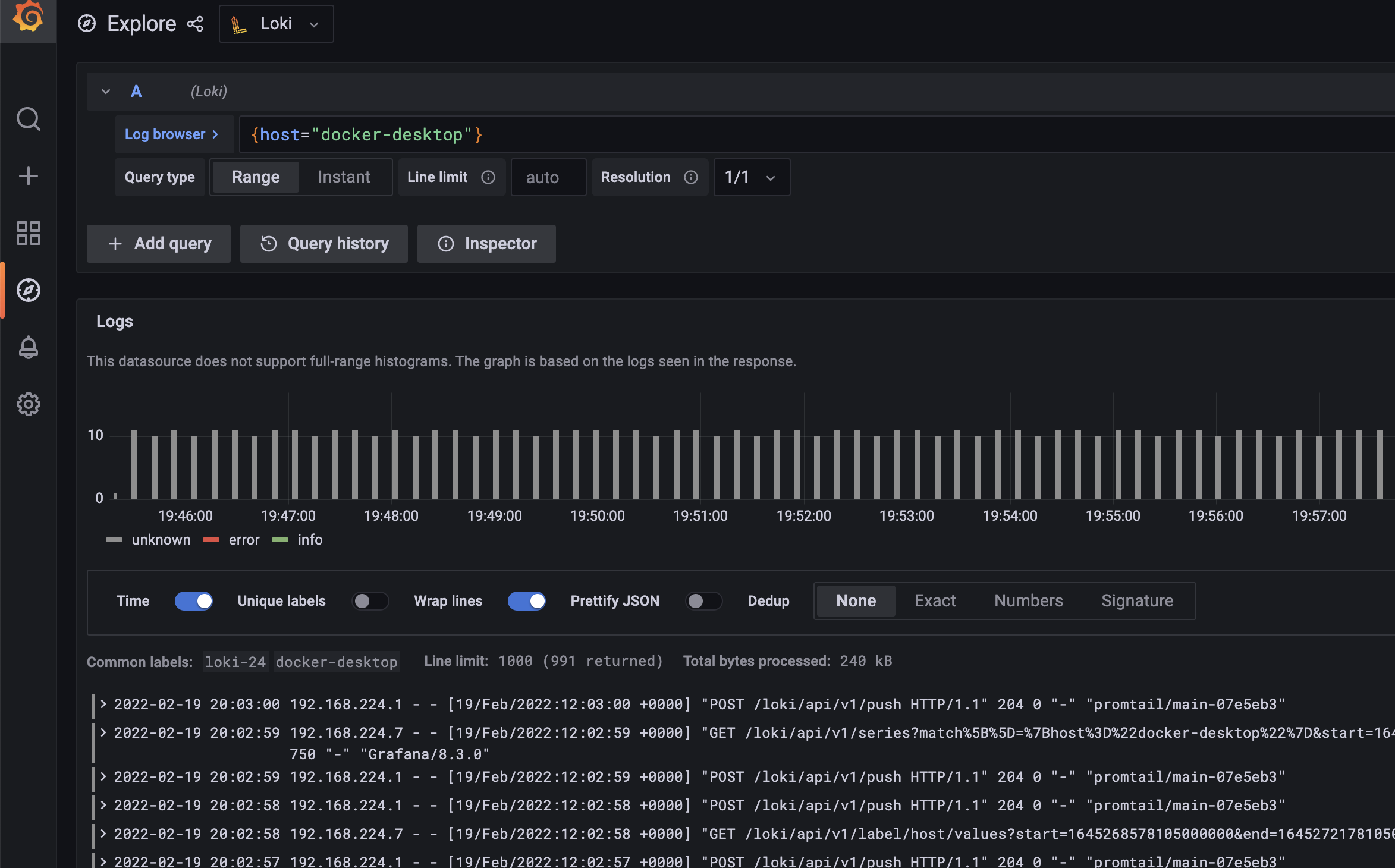Click the share icon next to Explore
The width and height of the screenshot is (1395, 868).
[x=195, y=24]
